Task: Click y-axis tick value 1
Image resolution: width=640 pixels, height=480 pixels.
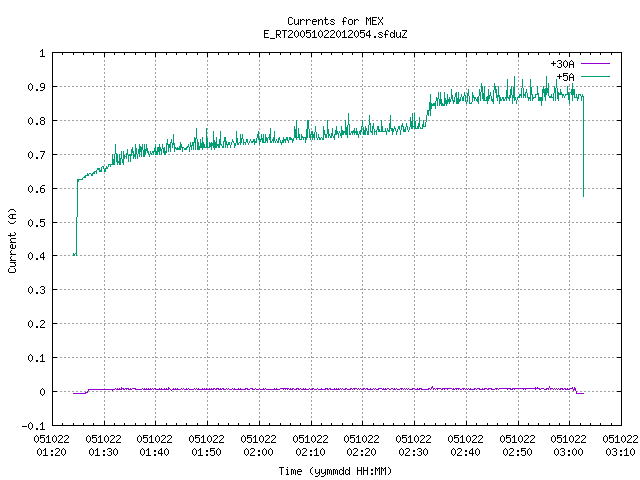Action: pyautogui.click(x=42, y=53)
